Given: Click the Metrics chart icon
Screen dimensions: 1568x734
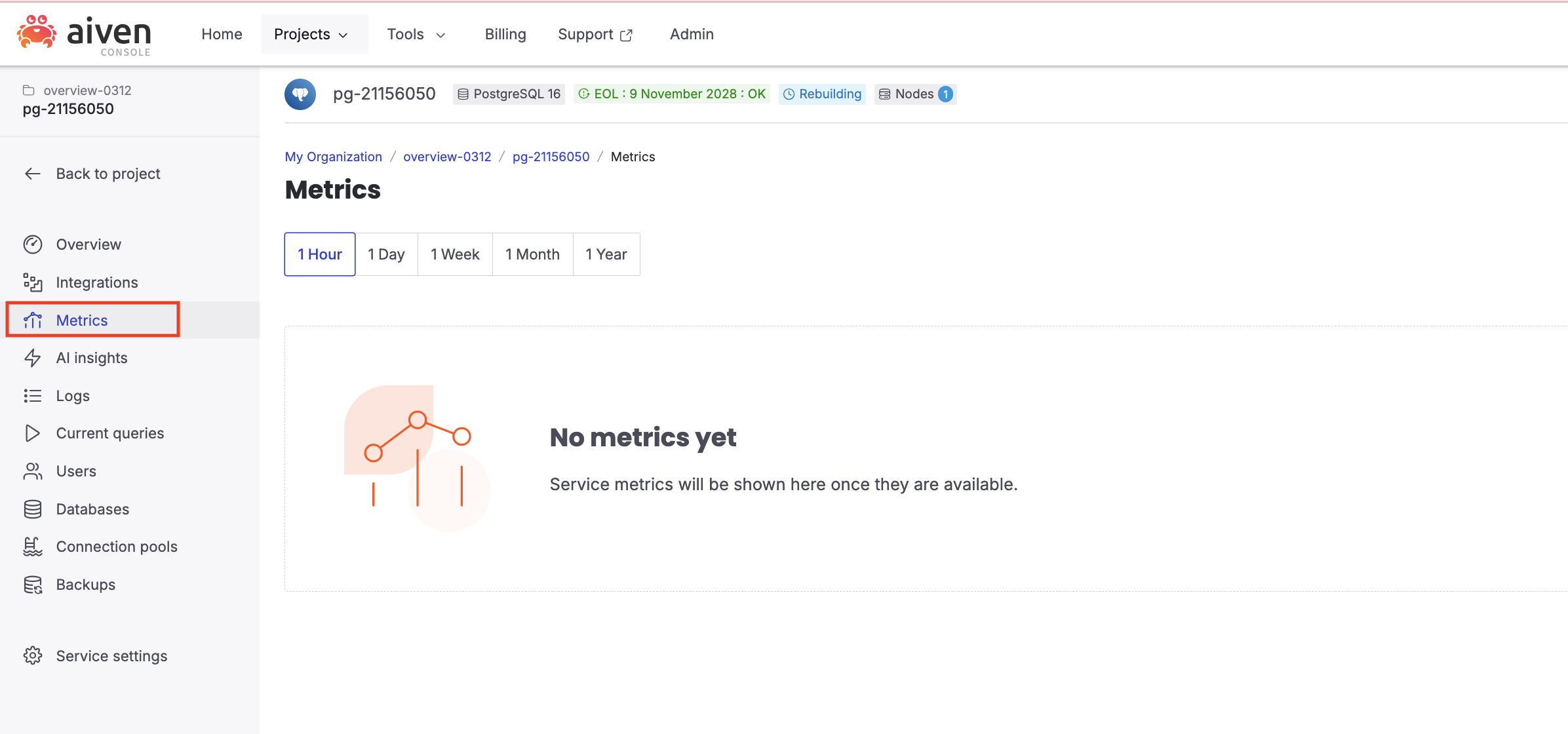Looking at the screenshot, I should (32, 320).
